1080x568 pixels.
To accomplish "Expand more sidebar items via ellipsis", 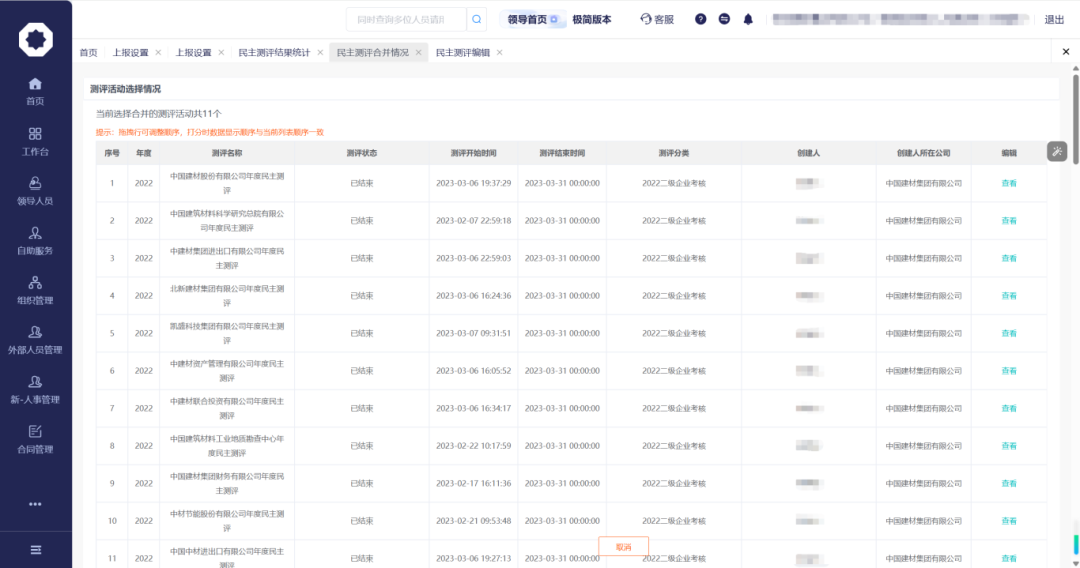I will coord(35,504).
